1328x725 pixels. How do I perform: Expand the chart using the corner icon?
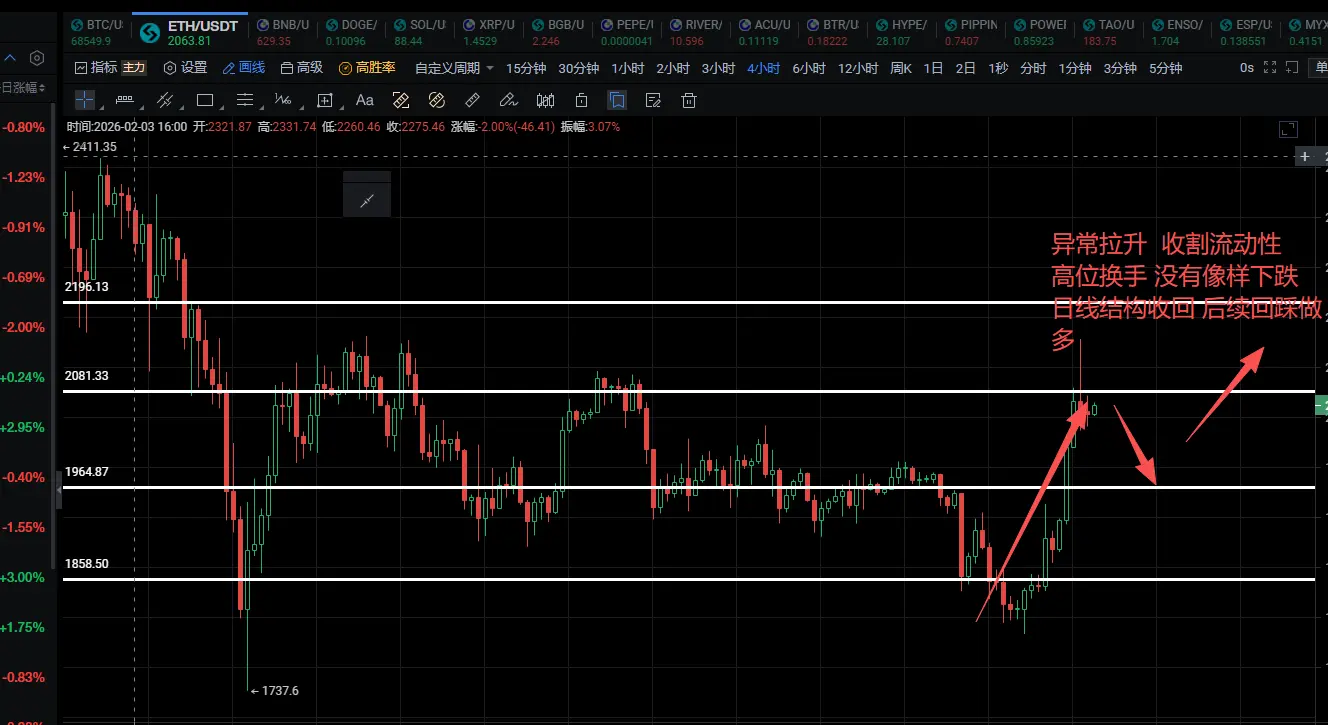point(1289,129)
